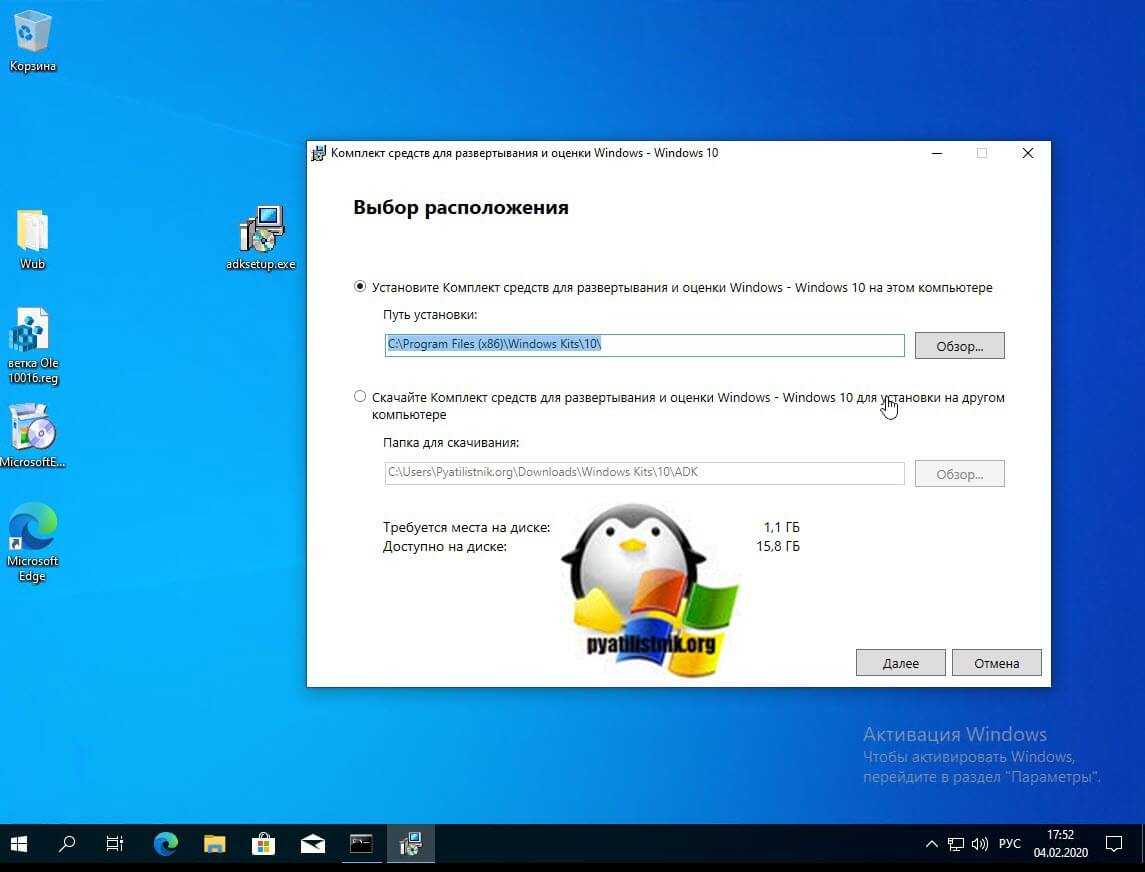Viewport: 1145px width, 872px height.
Task: Select install on this computer radio option
Action: [x=360, y=287]
